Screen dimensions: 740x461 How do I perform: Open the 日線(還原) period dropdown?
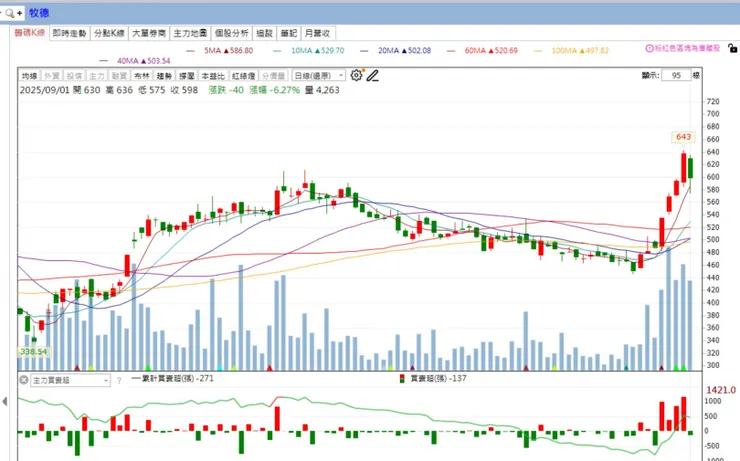[319, 75]
